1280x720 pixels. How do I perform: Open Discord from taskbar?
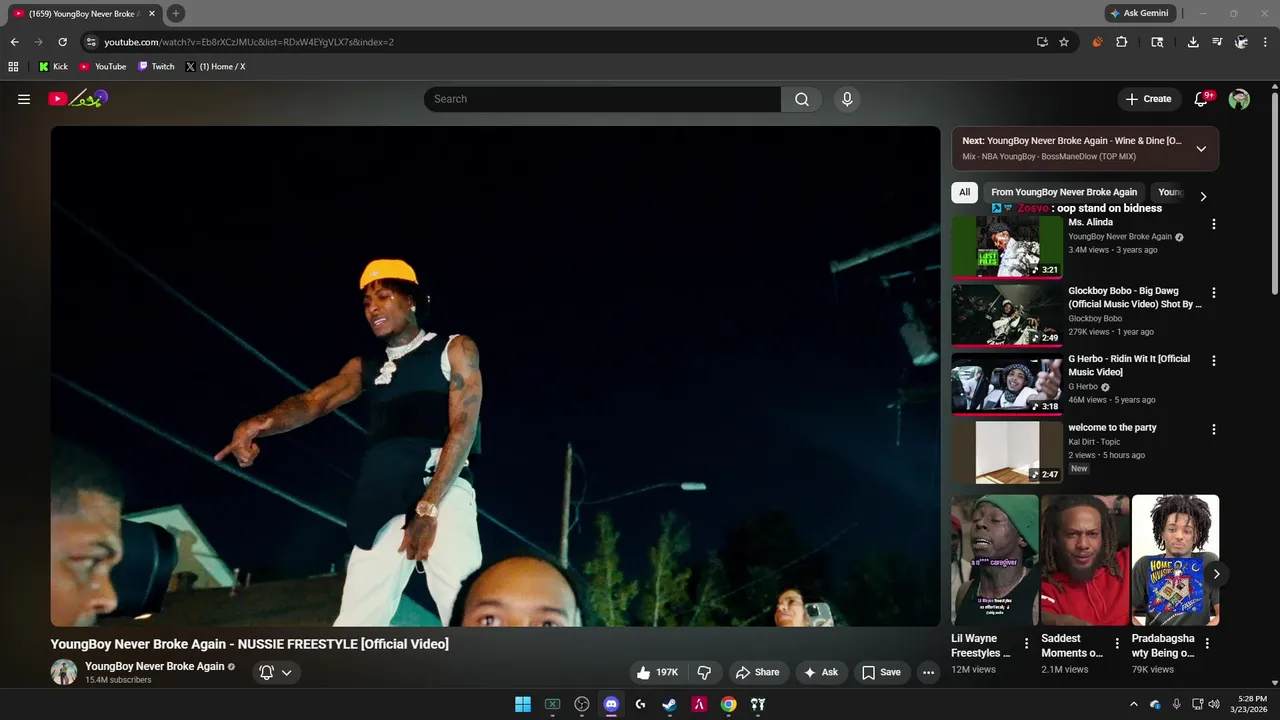(611, 704)
